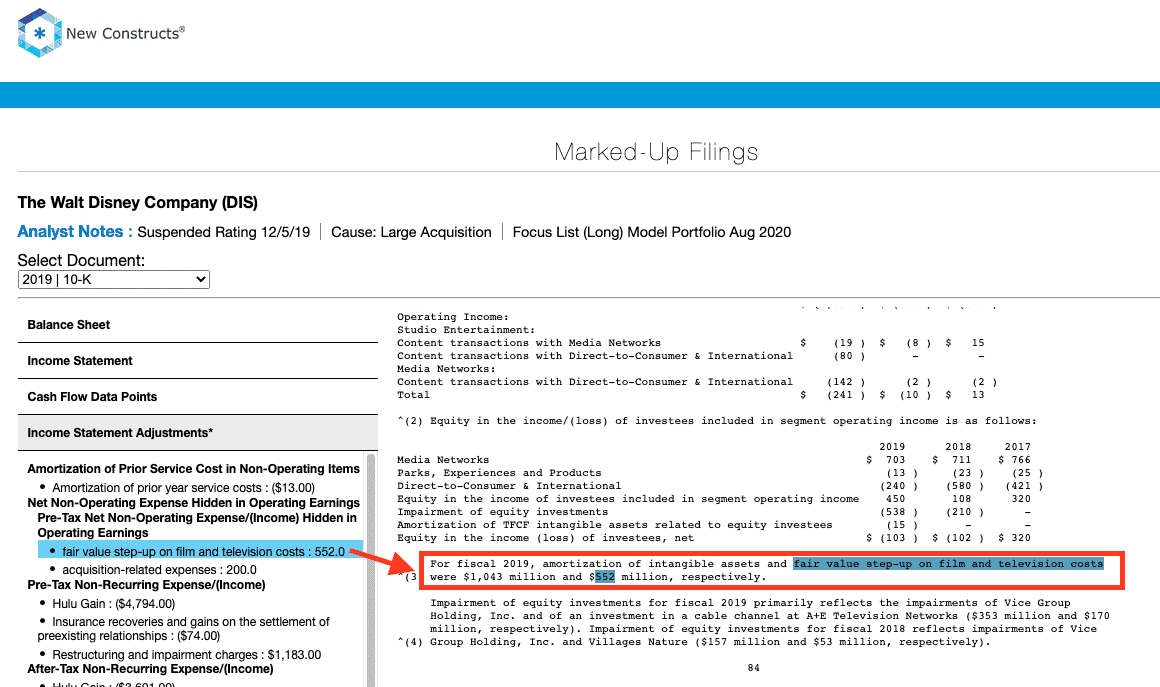This screenshot has height=687, width=1160.
Task: Click the Pre-Tax Non-Recurring Expense/(Income) heading
Action: click(x=146, y=585)
